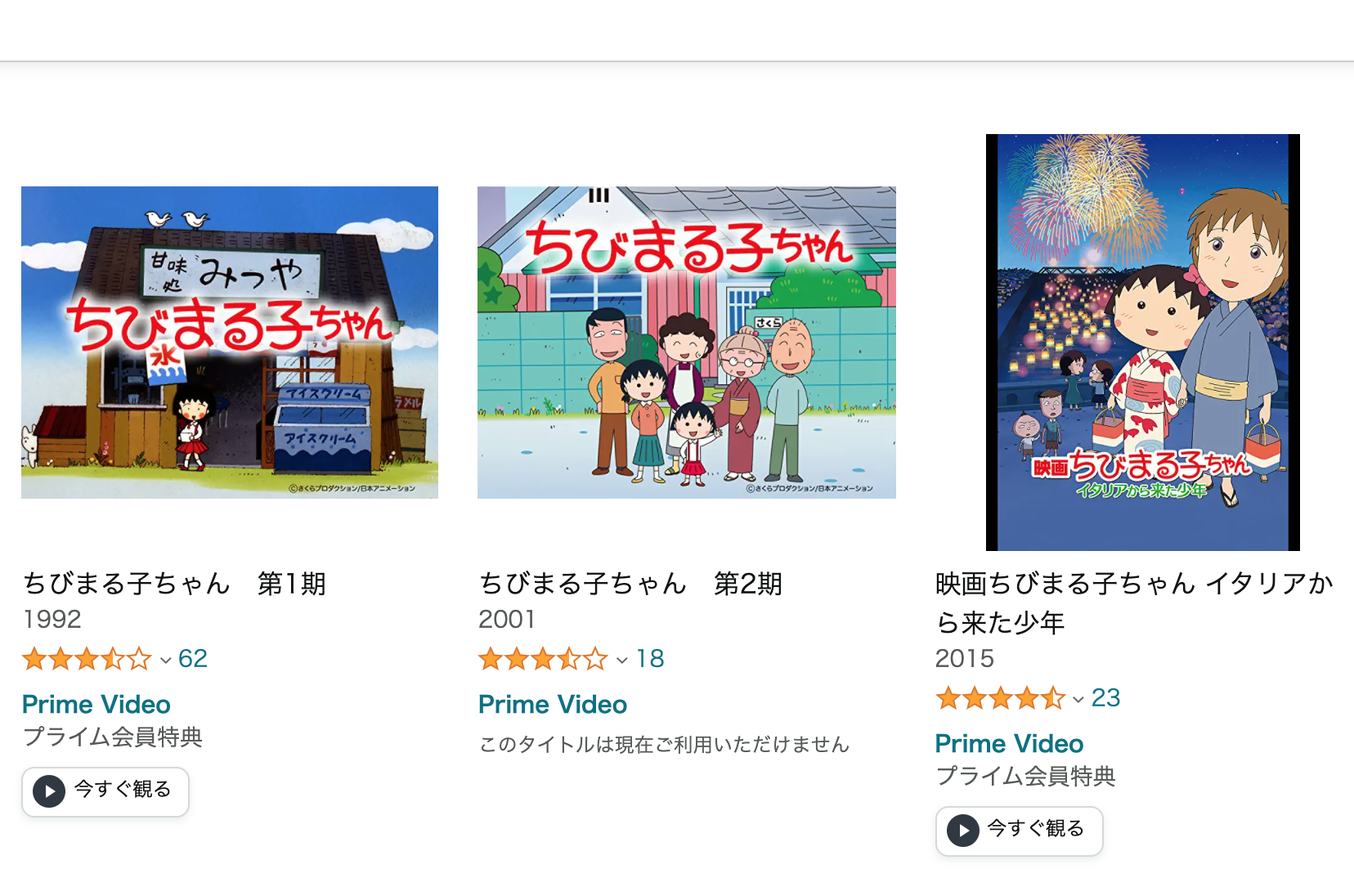Viewport: 1354px width, 896px height.
Task: Open star rating of 映画ちびまる子ちゃん
Action: 1000,698
